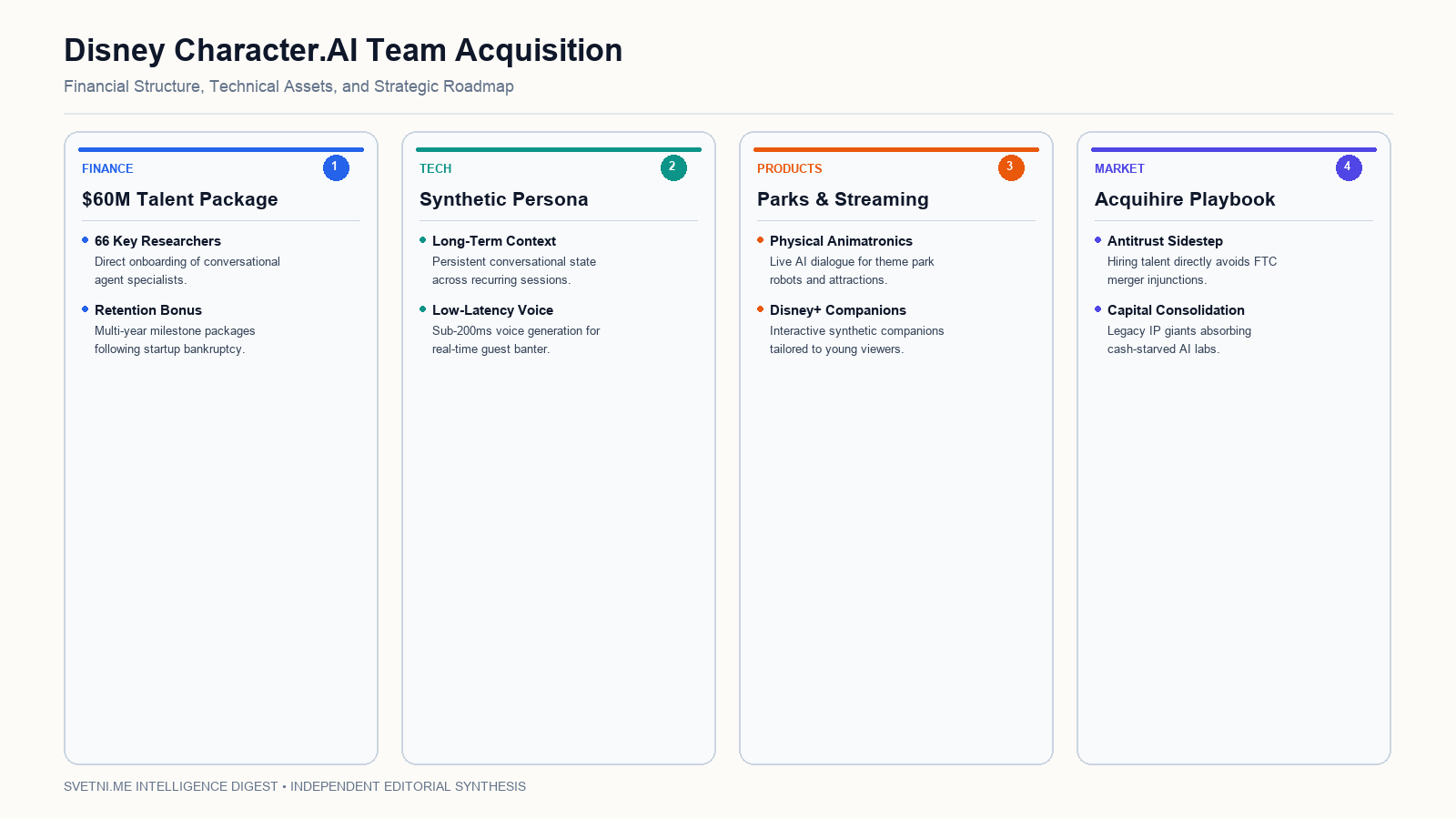Click the SVETNI.ME Intelligence Digest footer
Image resolution: width=1456 pixels, height=819 pixels.
[295, 786]
